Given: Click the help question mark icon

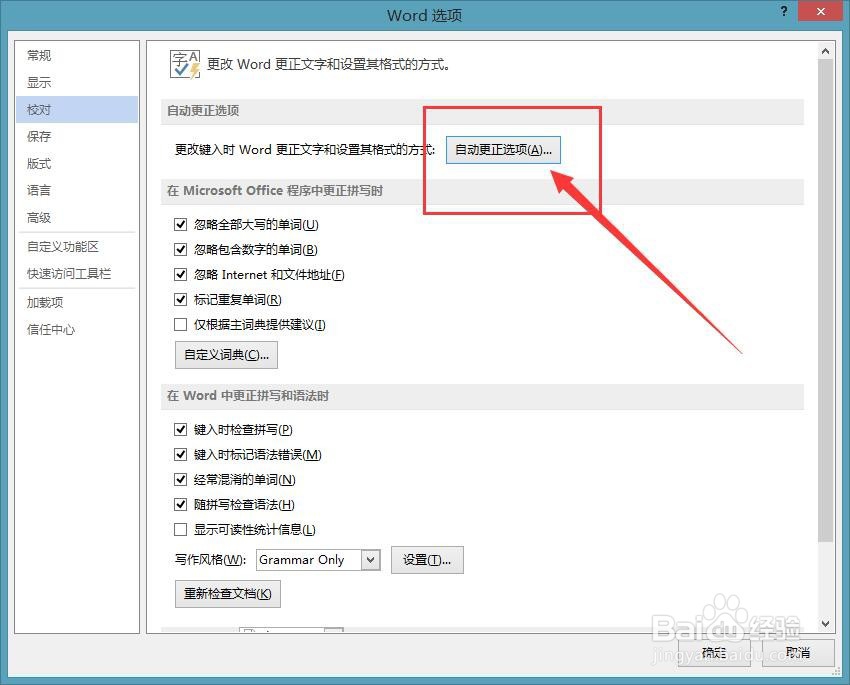Looking at the screenshot, I should pyautogui.click(x=784, y=11).
